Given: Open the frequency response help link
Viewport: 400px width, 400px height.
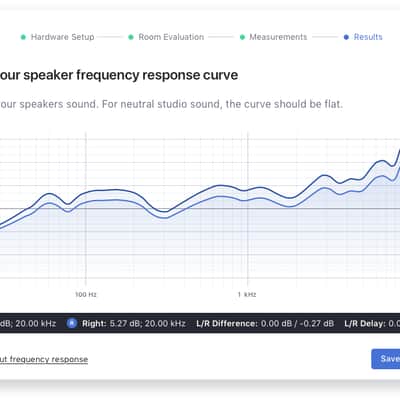Looking at the screenshot, I should (x=44, y=359).
